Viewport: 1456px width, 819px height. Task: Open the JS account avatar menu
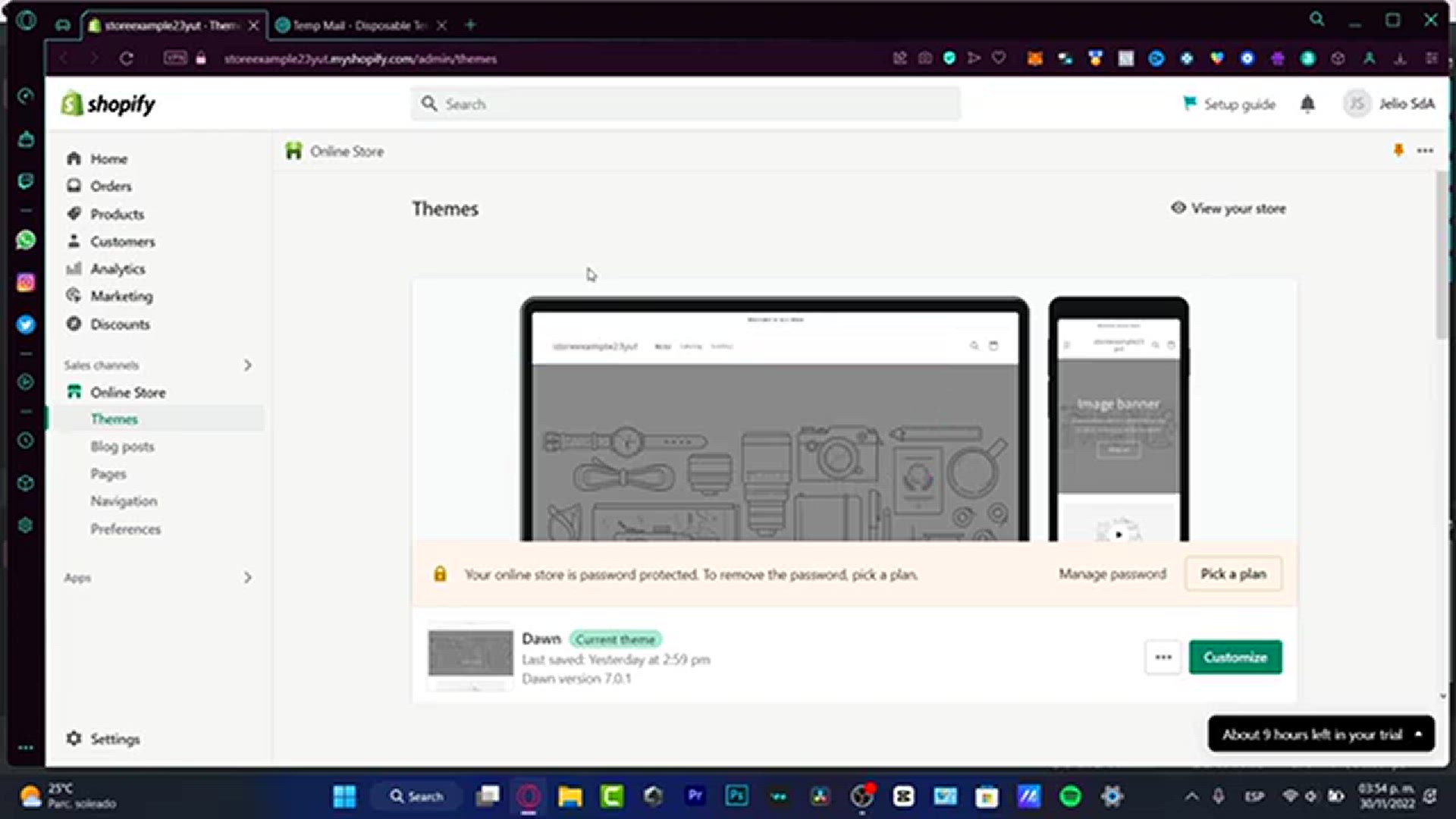[1357, 103]
